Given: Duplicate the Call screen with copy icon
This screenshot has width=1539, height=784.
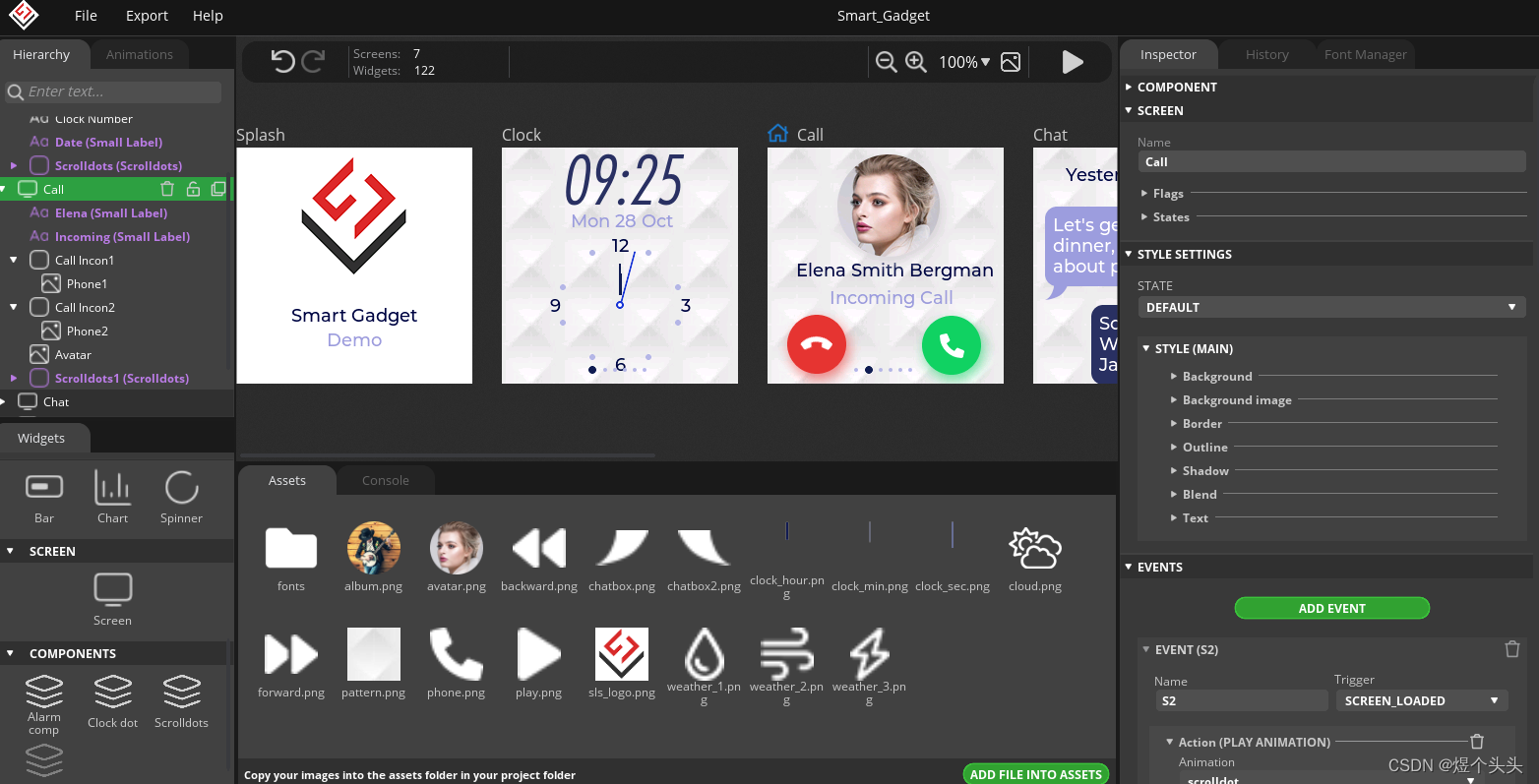Looking at the screenshot, I should click(x=218, y=189).
